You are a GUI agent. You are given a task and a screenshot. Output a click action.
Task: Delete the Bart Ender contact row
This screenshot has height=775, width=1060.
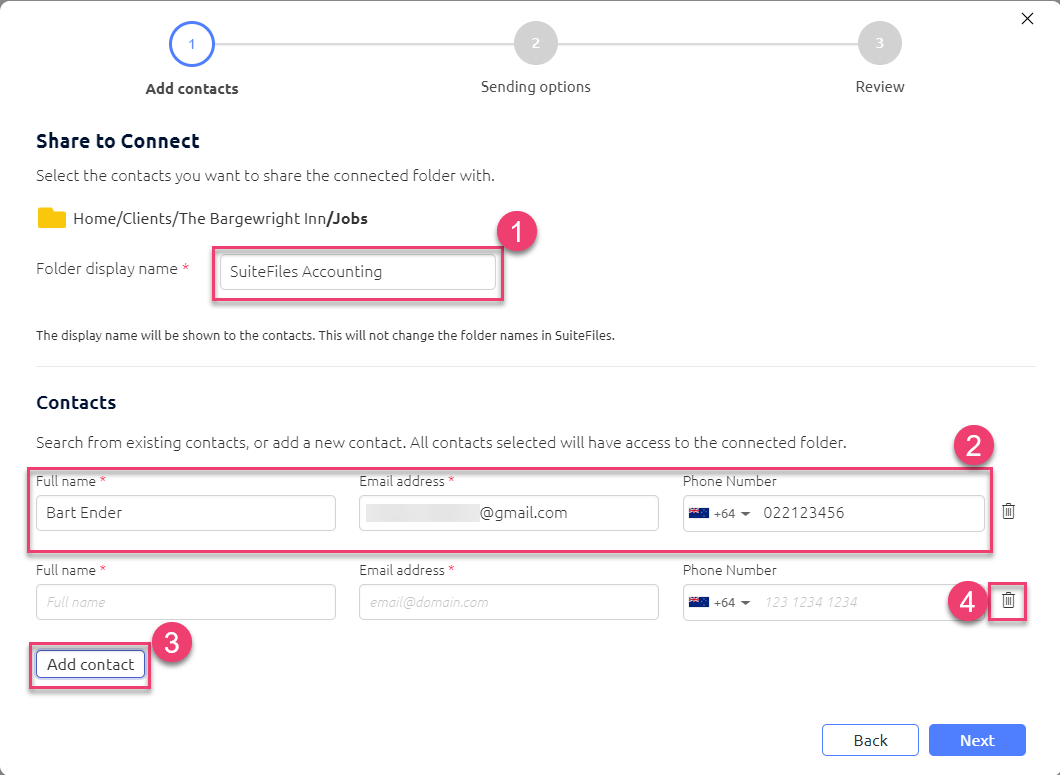point(1008,510)
